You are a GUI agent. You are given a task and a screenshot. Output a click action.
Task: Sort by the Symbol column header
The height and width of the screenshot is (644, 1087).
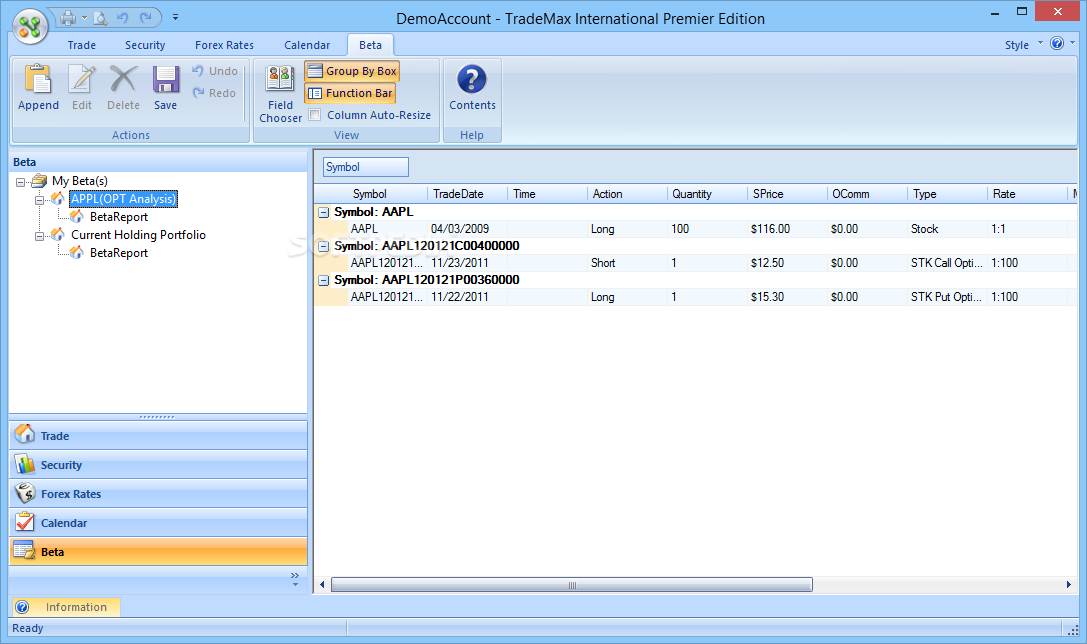pyautogui.click(x=370, y=194)
